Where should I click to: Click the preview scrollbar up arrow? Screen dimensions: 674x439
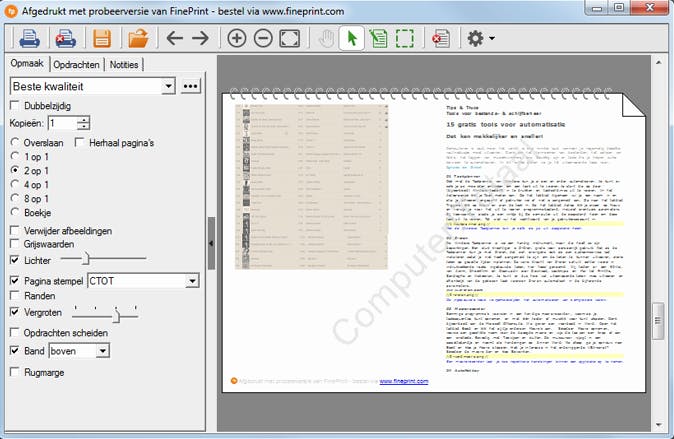point(659,63)
